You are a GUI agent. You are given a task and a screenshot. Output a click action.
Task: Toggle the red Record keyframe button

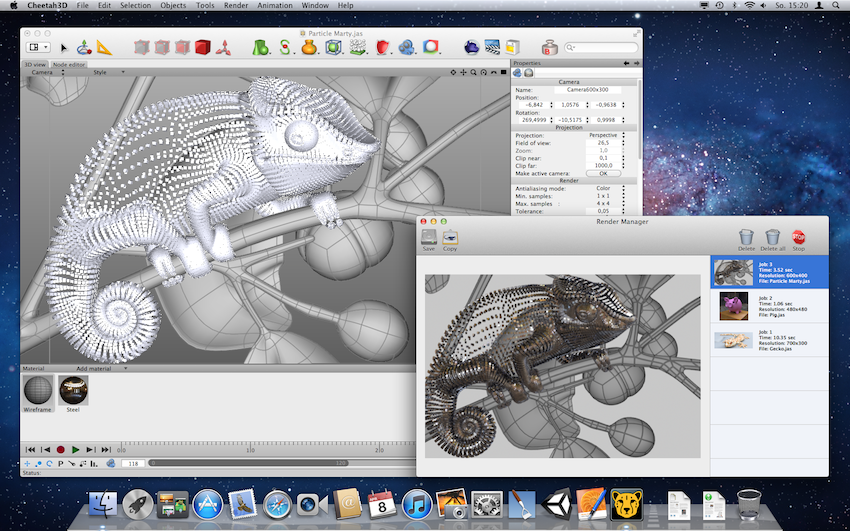60,450
